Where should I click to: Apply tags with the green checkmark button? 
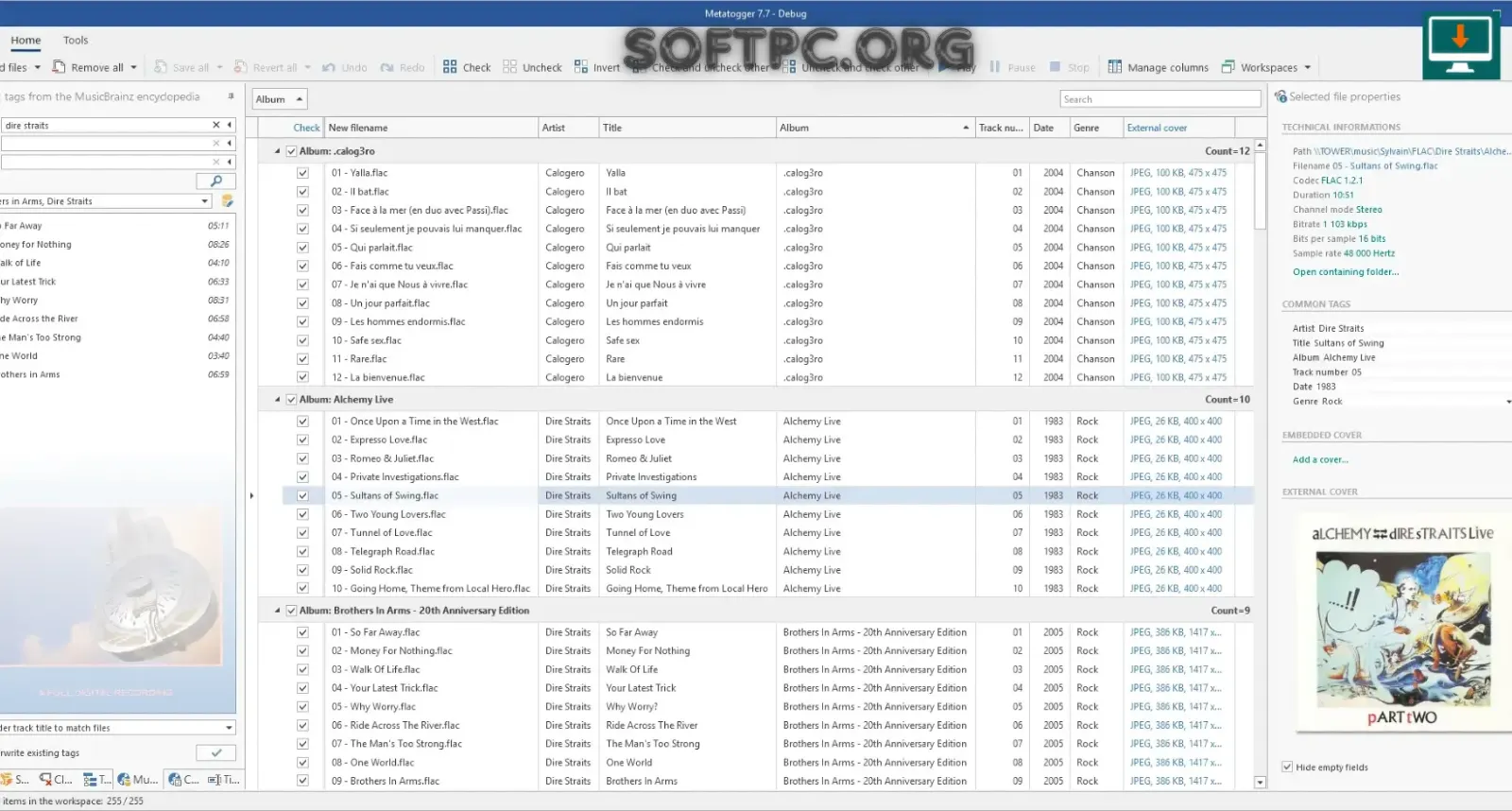[216, 752]
